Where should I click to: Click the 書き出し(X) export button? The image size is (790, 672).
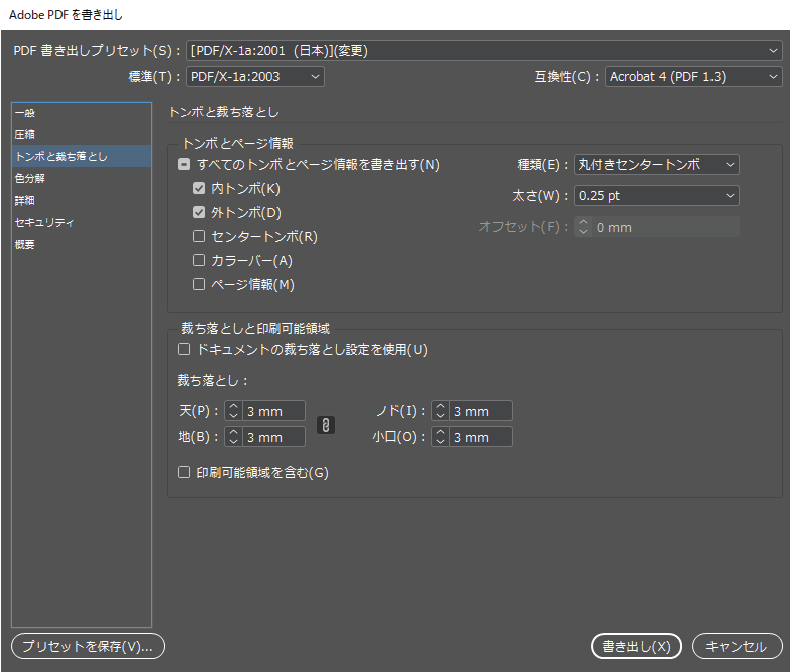[x=636, y=646]
